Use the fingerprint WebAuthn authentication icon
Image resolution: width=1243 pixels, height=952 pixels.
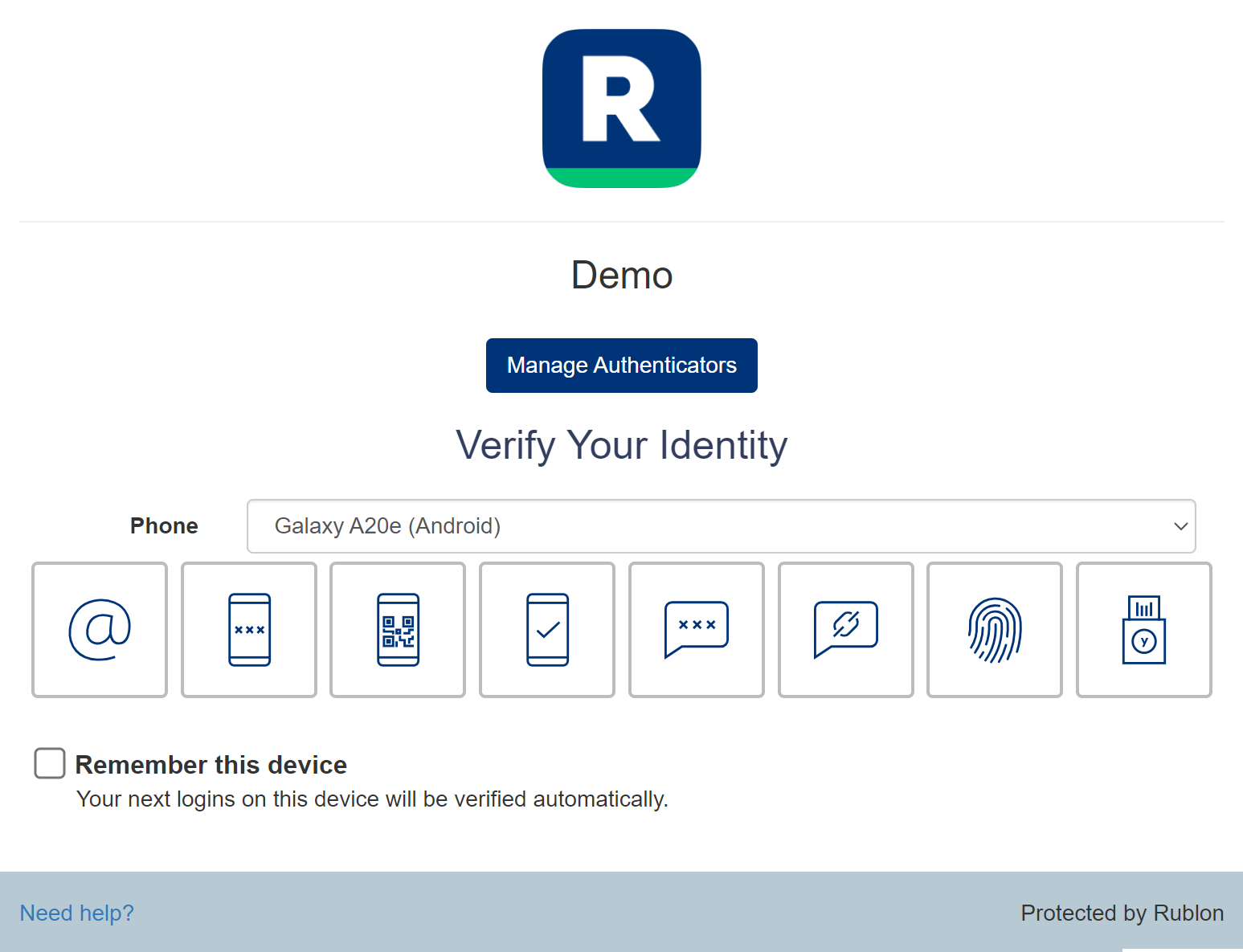coord(994,630)
